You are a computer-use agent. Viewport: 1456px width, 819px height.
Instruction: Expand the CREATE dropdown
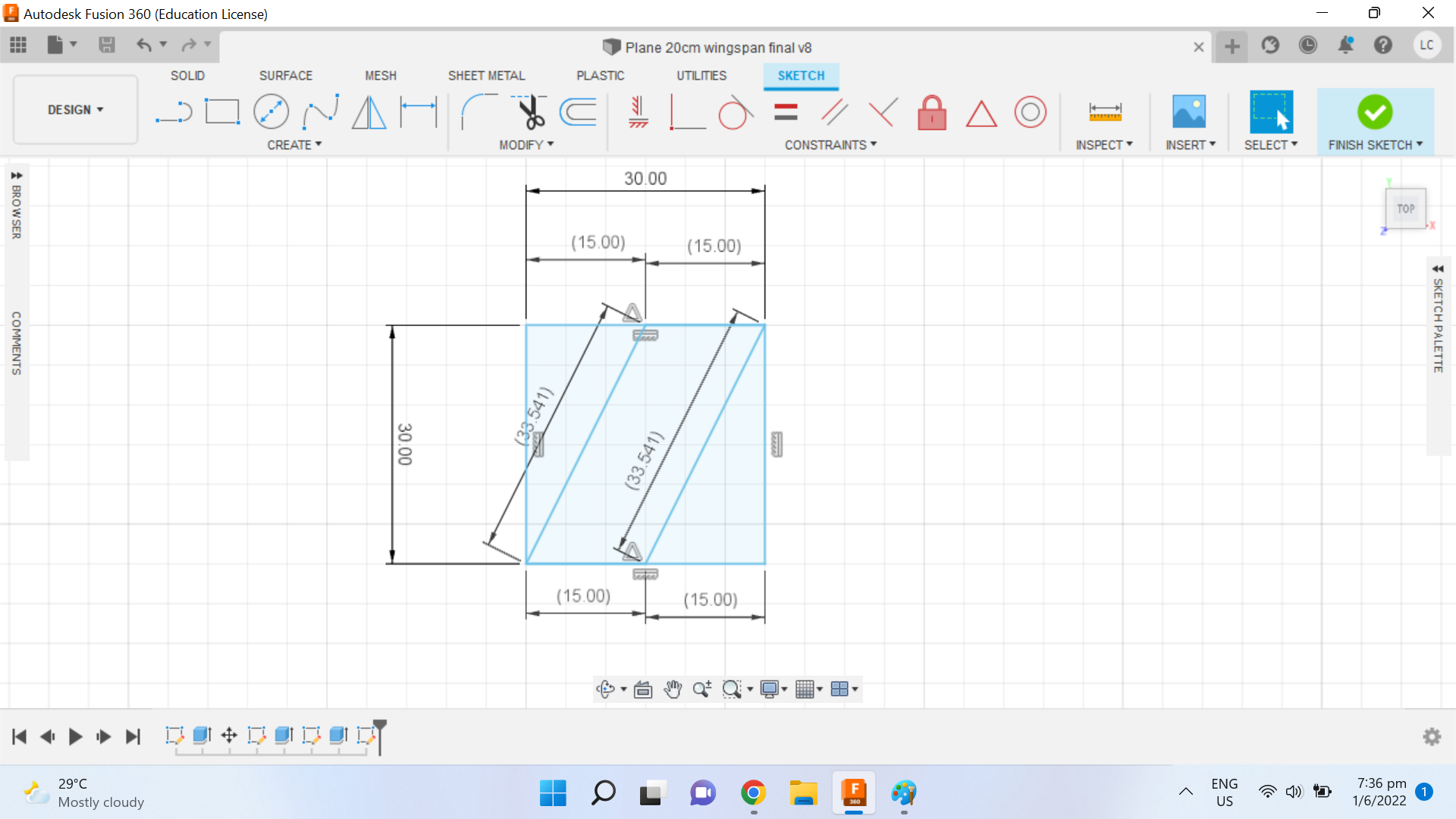(294, 144)
